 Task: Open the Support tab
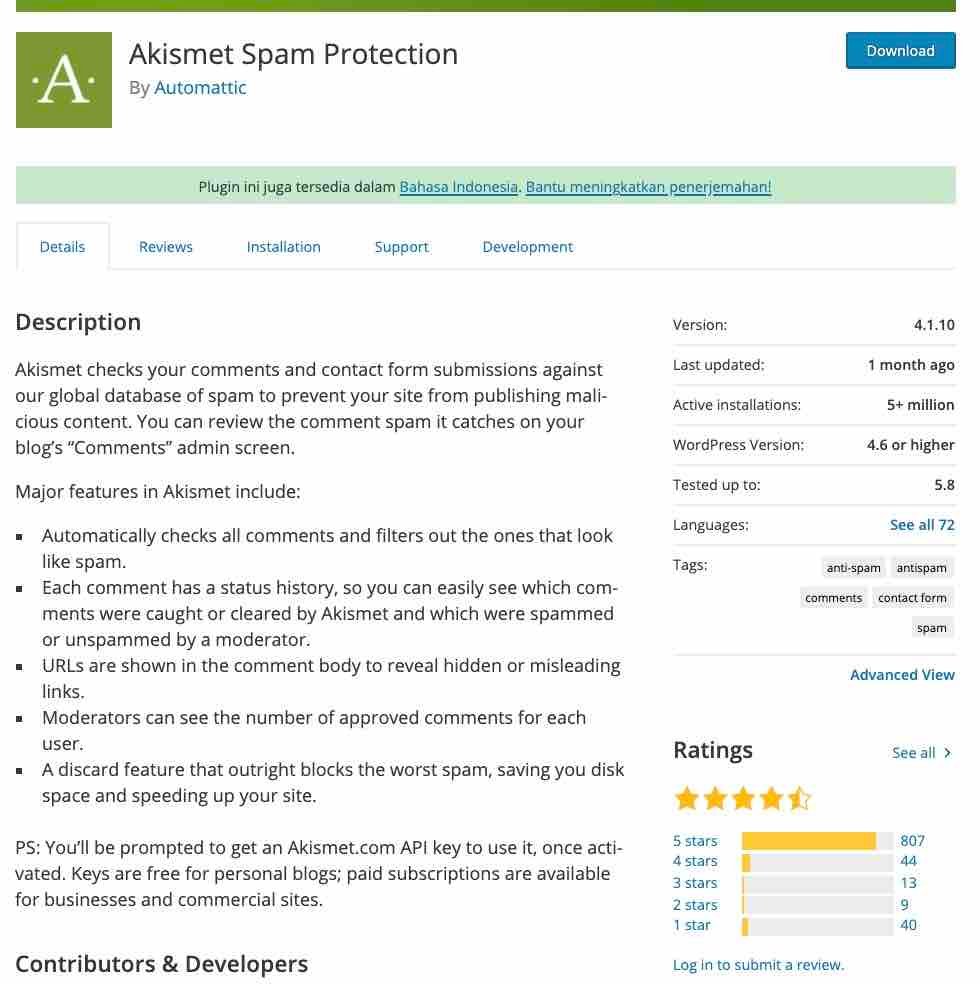coord(401,246)
